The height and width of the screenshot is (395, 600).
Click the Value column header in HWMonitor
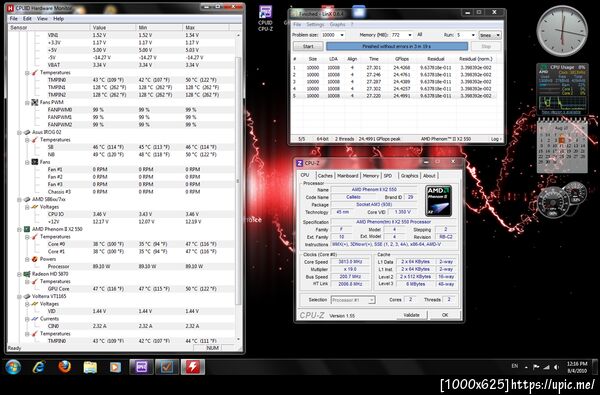pos(113,28)
